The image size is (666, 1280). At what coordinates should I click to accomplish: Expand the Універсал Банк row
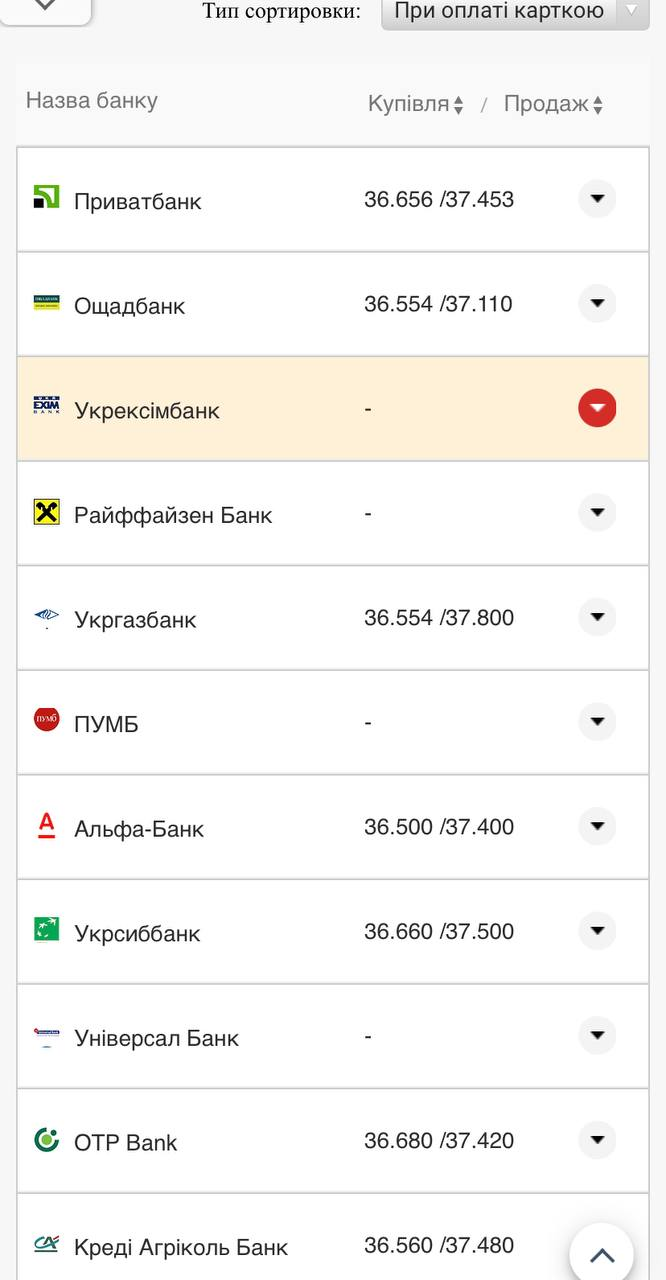(597, 1035)
